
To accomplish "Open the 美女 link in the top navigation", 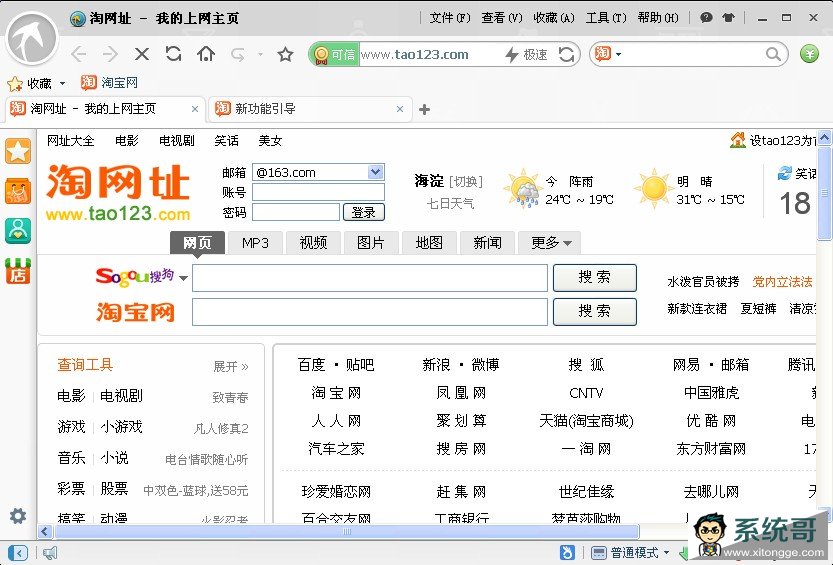I will click(x=270, y=141).
